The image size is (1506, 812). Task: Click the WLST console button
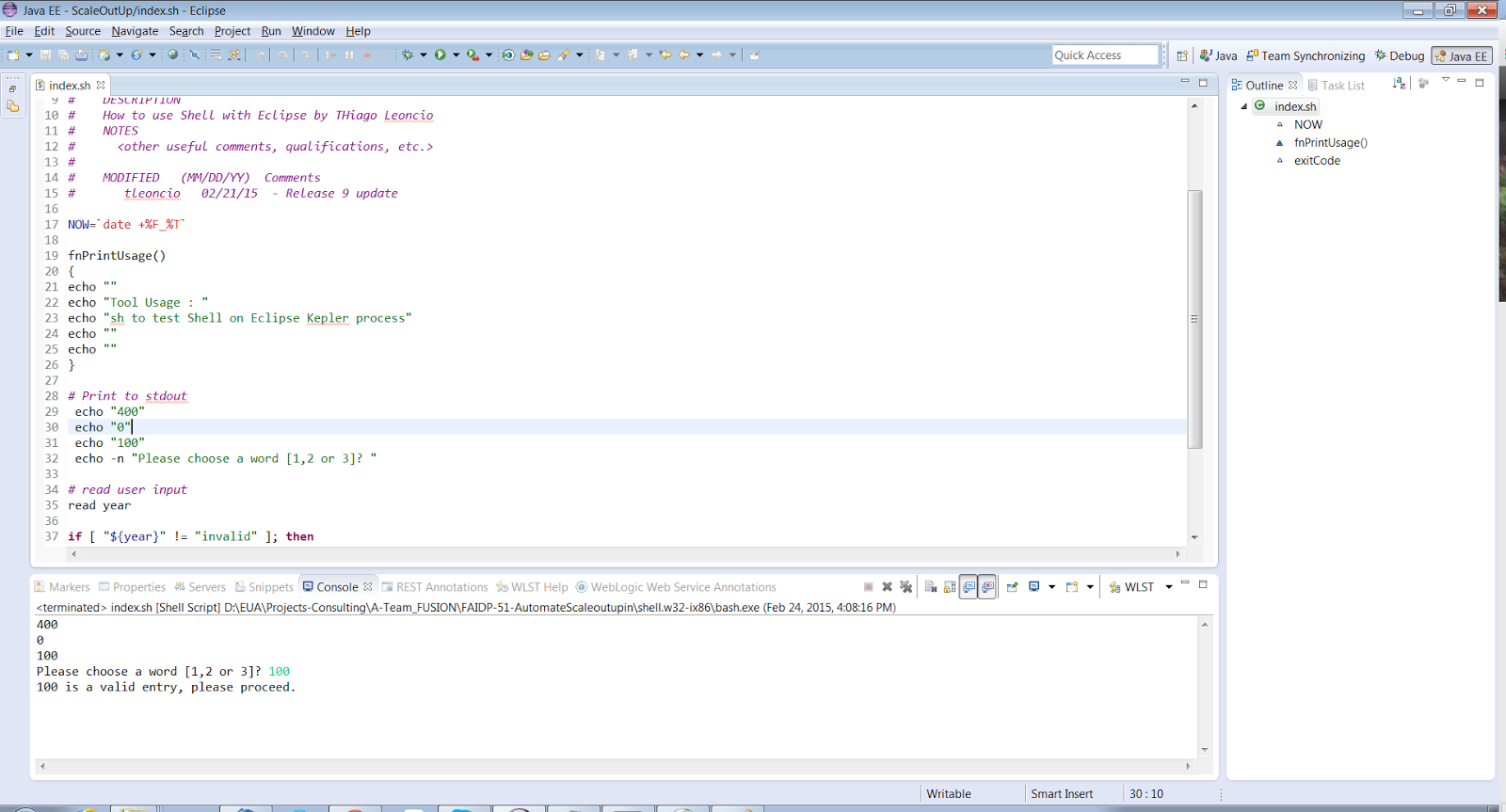tap(1131, 586)
